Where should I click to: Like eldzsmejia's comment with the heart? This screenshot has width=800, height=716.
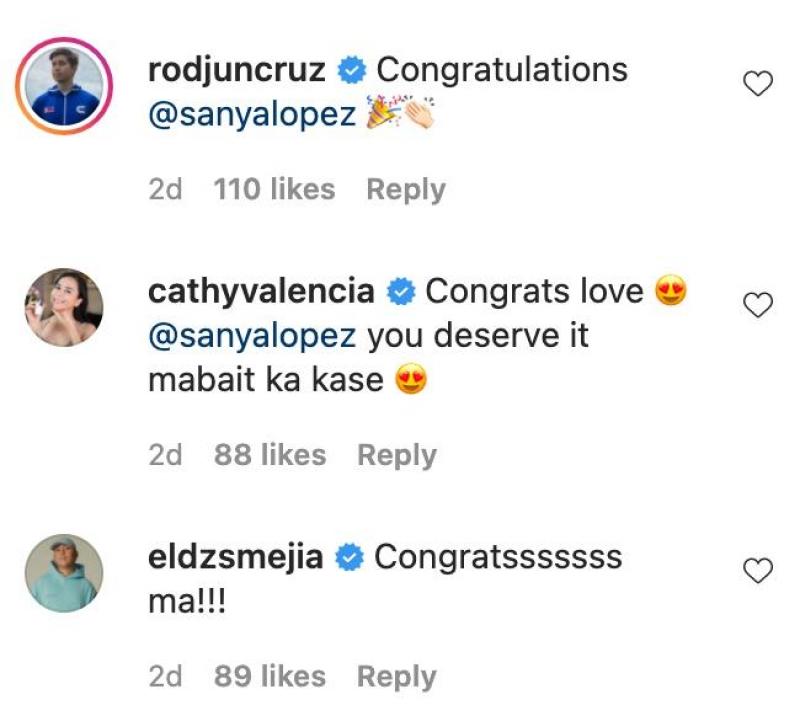click(760, 571)
